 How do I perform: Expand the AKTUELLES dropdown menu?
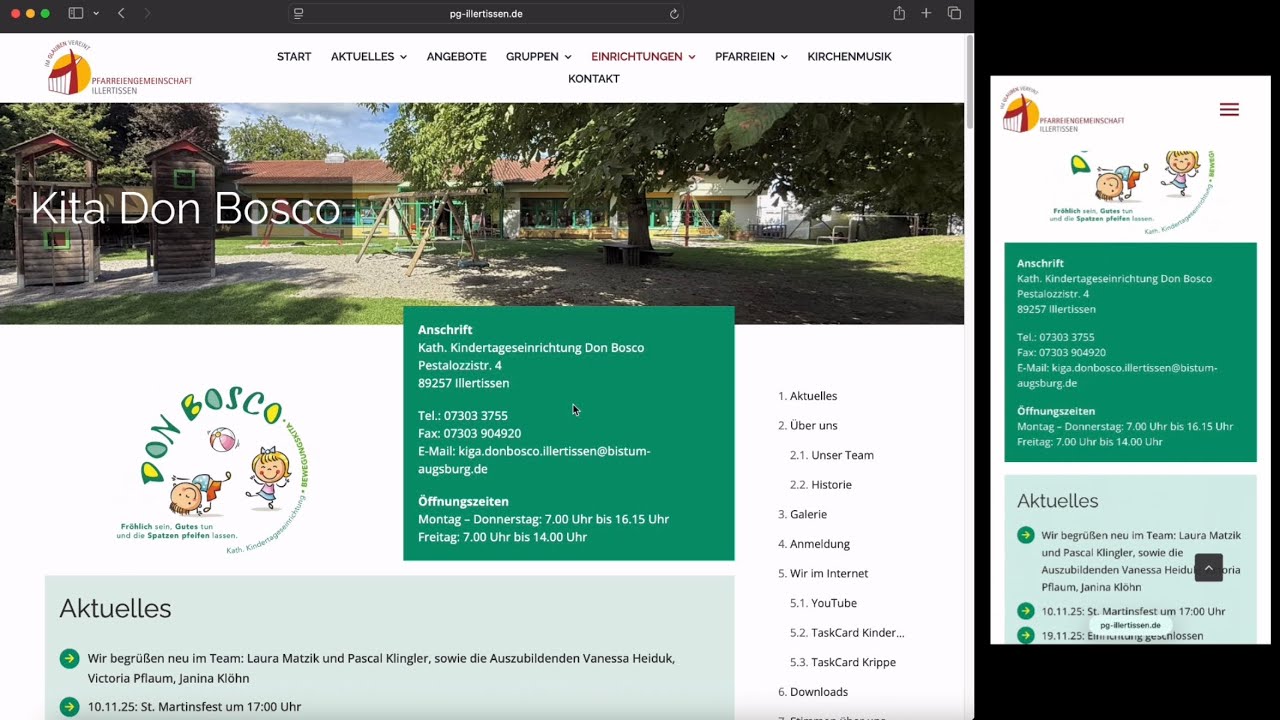369,57
